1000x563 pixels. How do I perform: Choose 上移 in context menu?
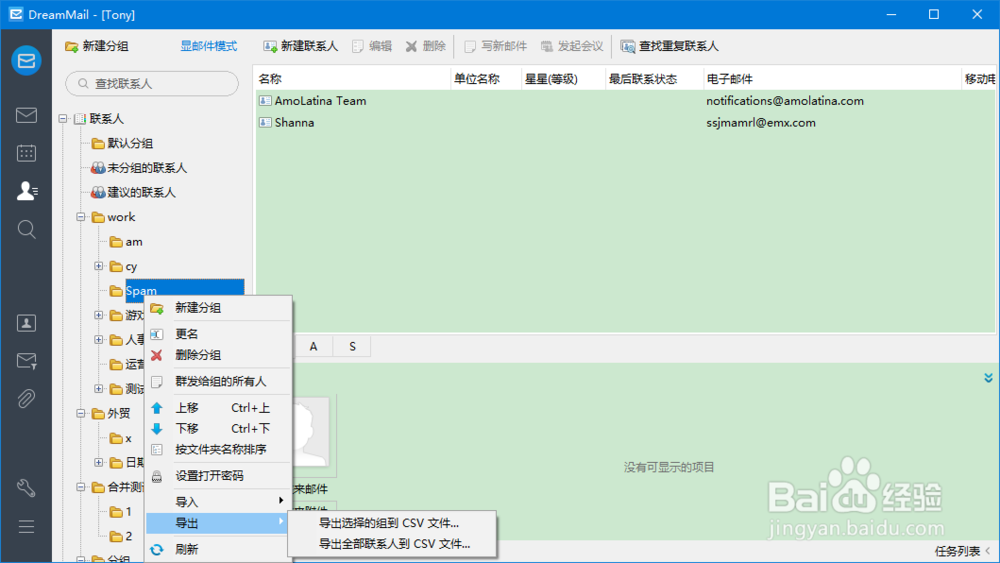pos(218,407)
